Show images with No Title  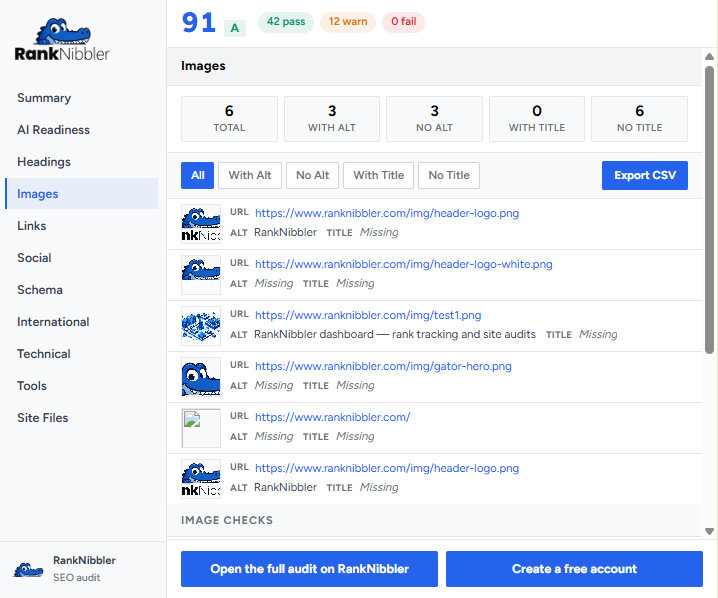click(449, 175)
